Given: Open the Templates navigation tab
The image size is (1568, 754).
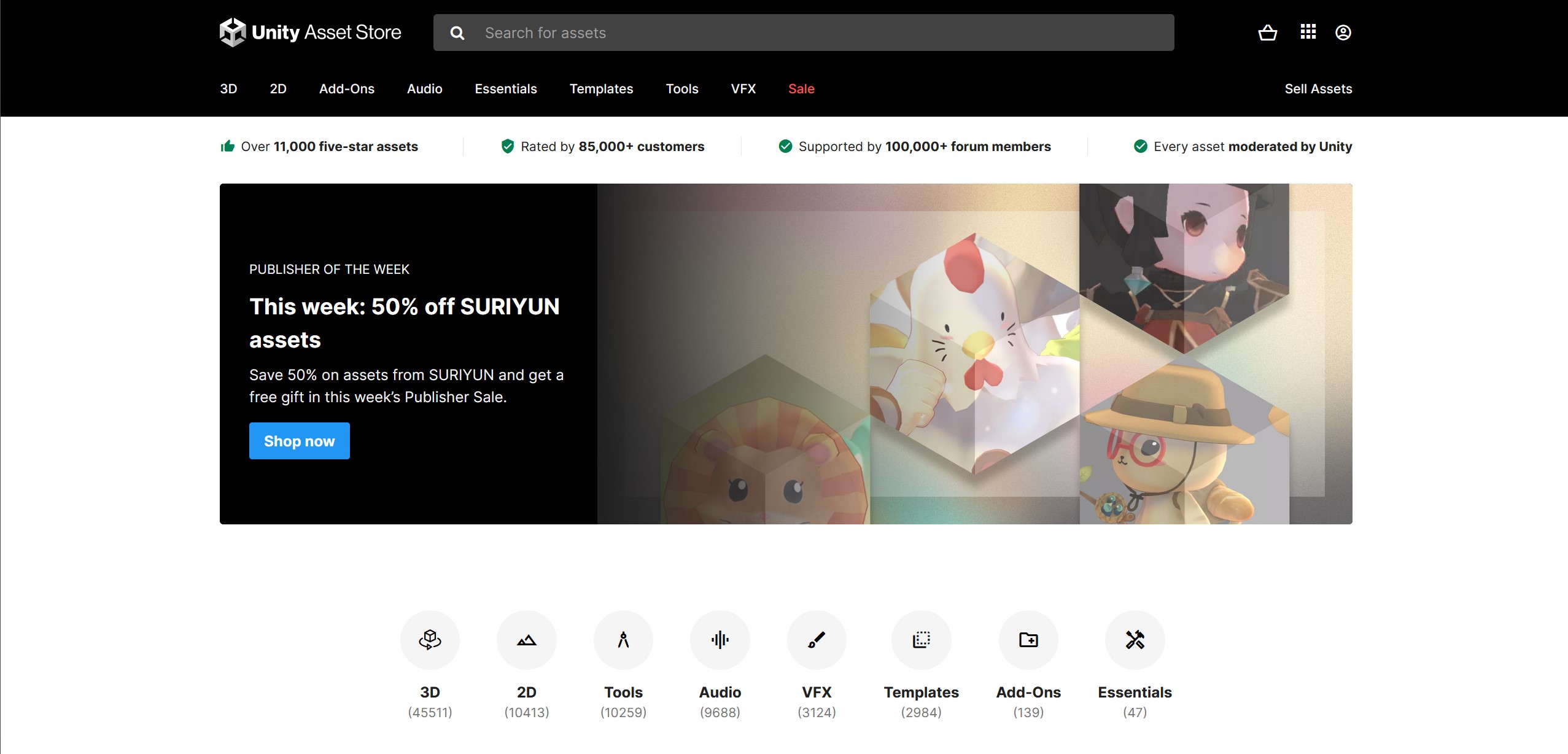Looking at the screenshot, I should click(601, 88).
